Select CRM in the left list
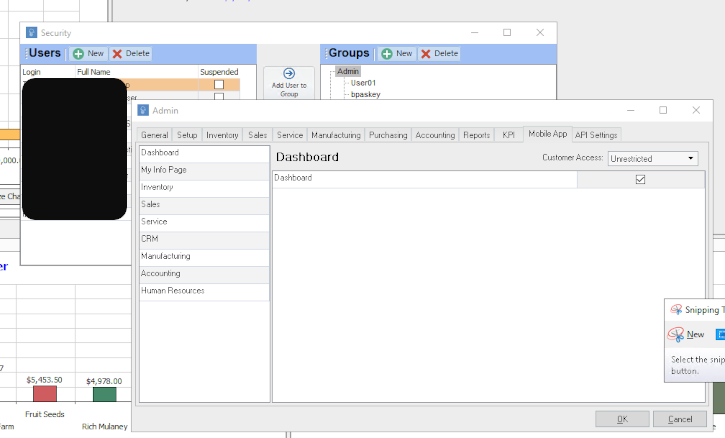This screenshot has width=725, height=438. (204, 239)
